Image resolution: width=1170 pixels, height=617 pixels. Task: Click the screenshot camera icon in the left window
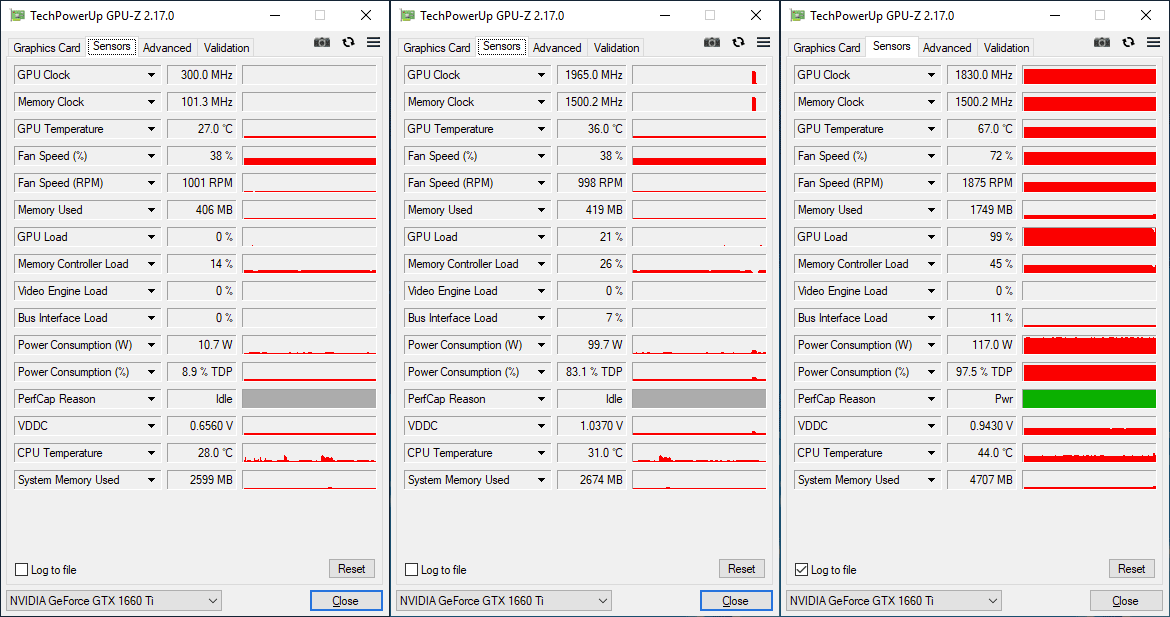point(322,42)
